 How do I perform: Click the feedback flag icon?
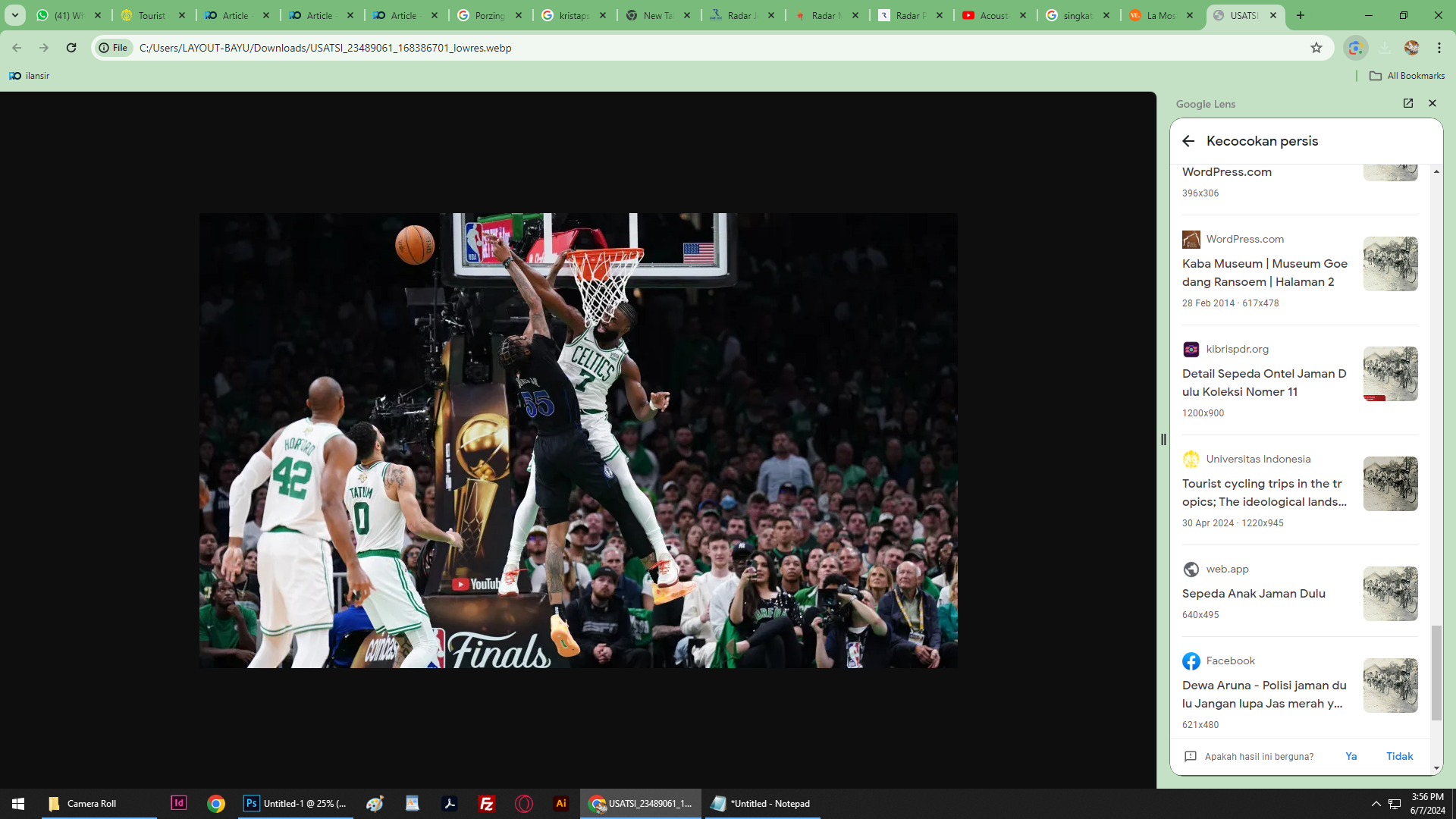tap(1190, 756)
